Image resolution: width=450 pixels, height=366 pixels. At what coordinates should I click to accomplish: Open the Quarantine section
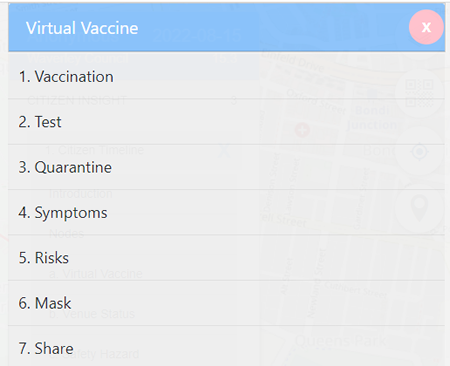(226, 167)
